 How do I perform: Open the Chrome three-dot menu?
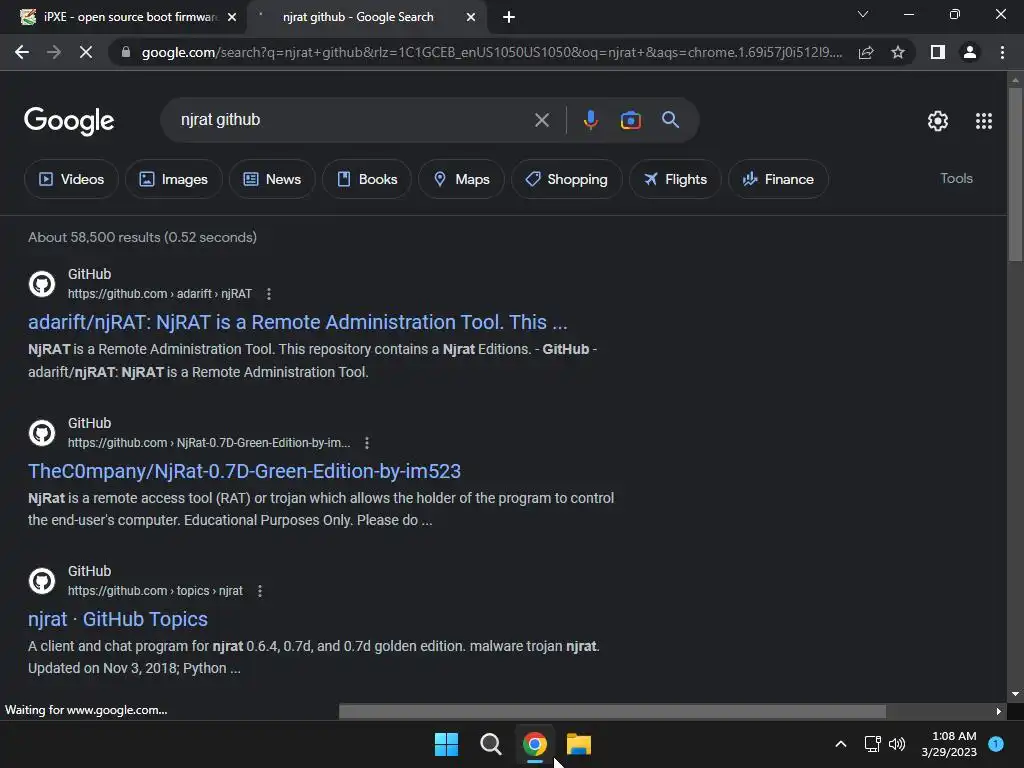pos(1002,52)
